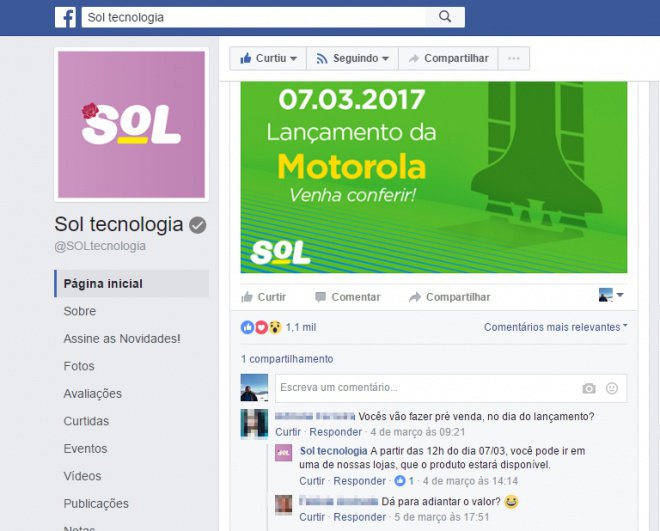
Task: Go to the Fotos section
Action: point(79,366)
